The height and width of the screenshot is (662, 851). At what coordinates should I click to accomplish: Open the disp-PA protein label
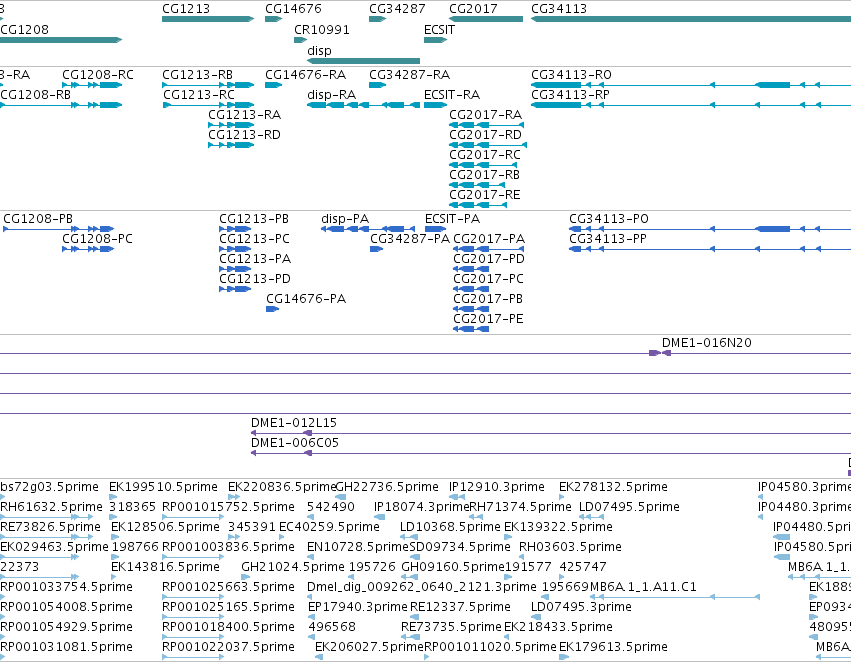345,219
